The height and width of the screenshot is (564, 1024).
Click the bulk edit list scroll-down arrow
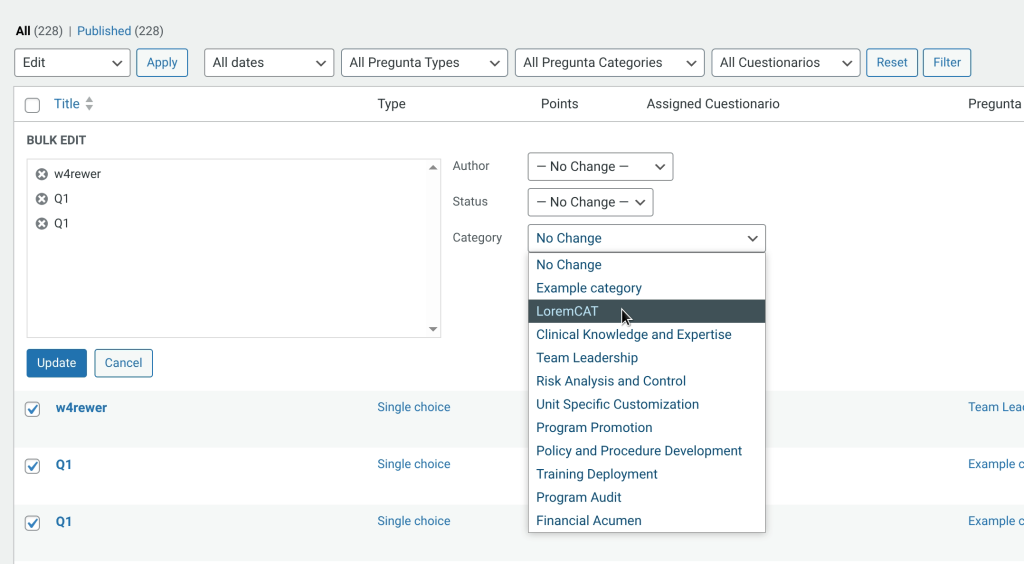tap(433, 329)
